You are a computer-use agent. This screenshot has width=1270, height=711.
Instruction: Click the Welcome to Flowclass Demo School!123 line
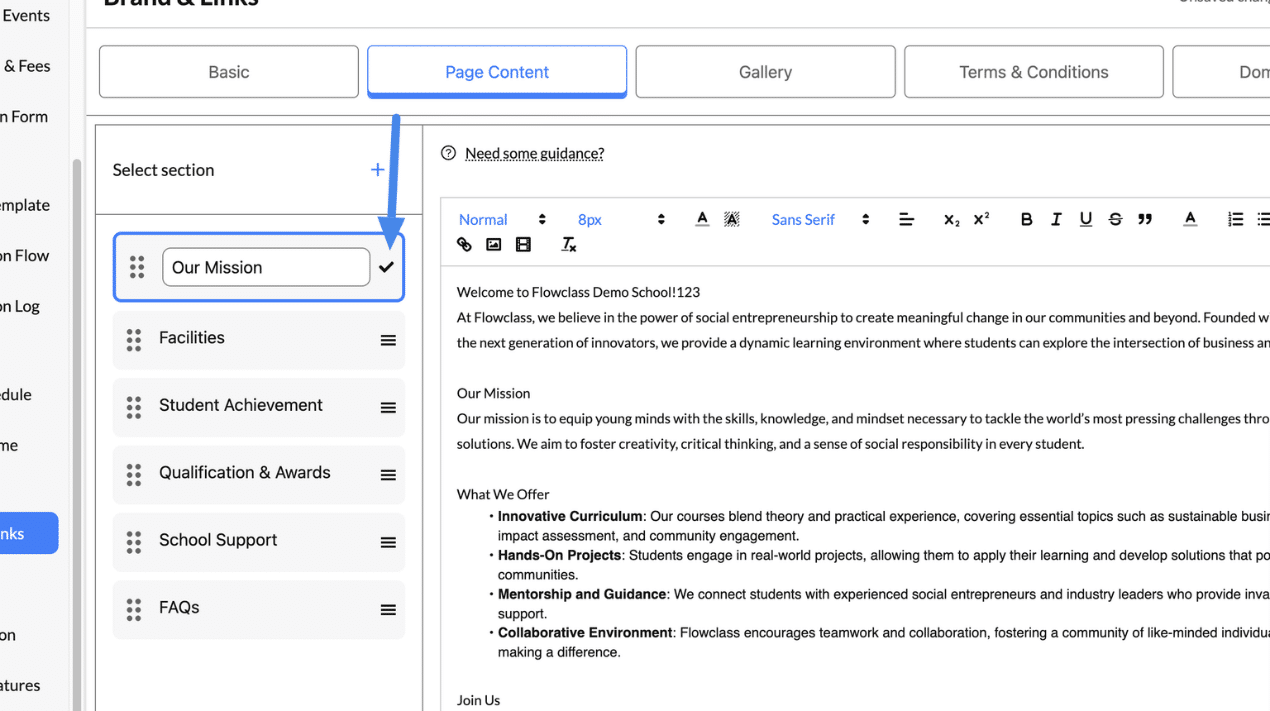[x=578, y=292]
